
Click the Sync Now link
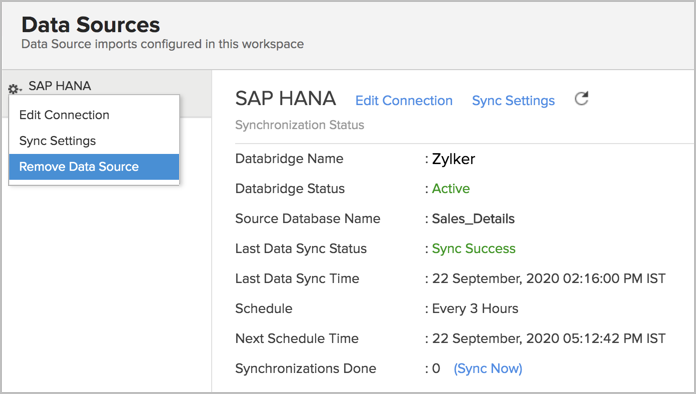pyautogui.click(x=488, y=368)
